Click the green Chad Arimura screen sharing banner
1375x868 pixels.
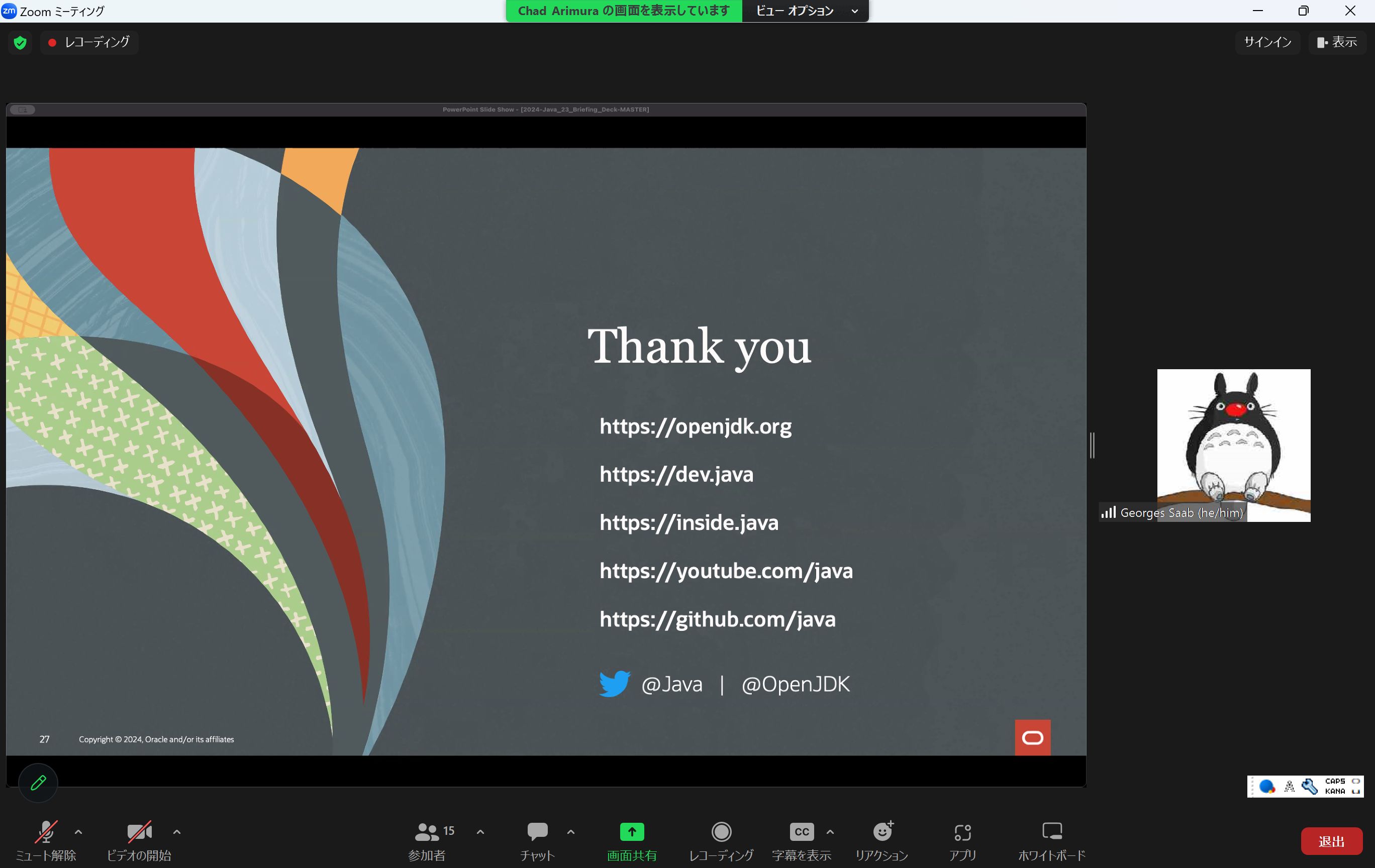click(624, 11)
